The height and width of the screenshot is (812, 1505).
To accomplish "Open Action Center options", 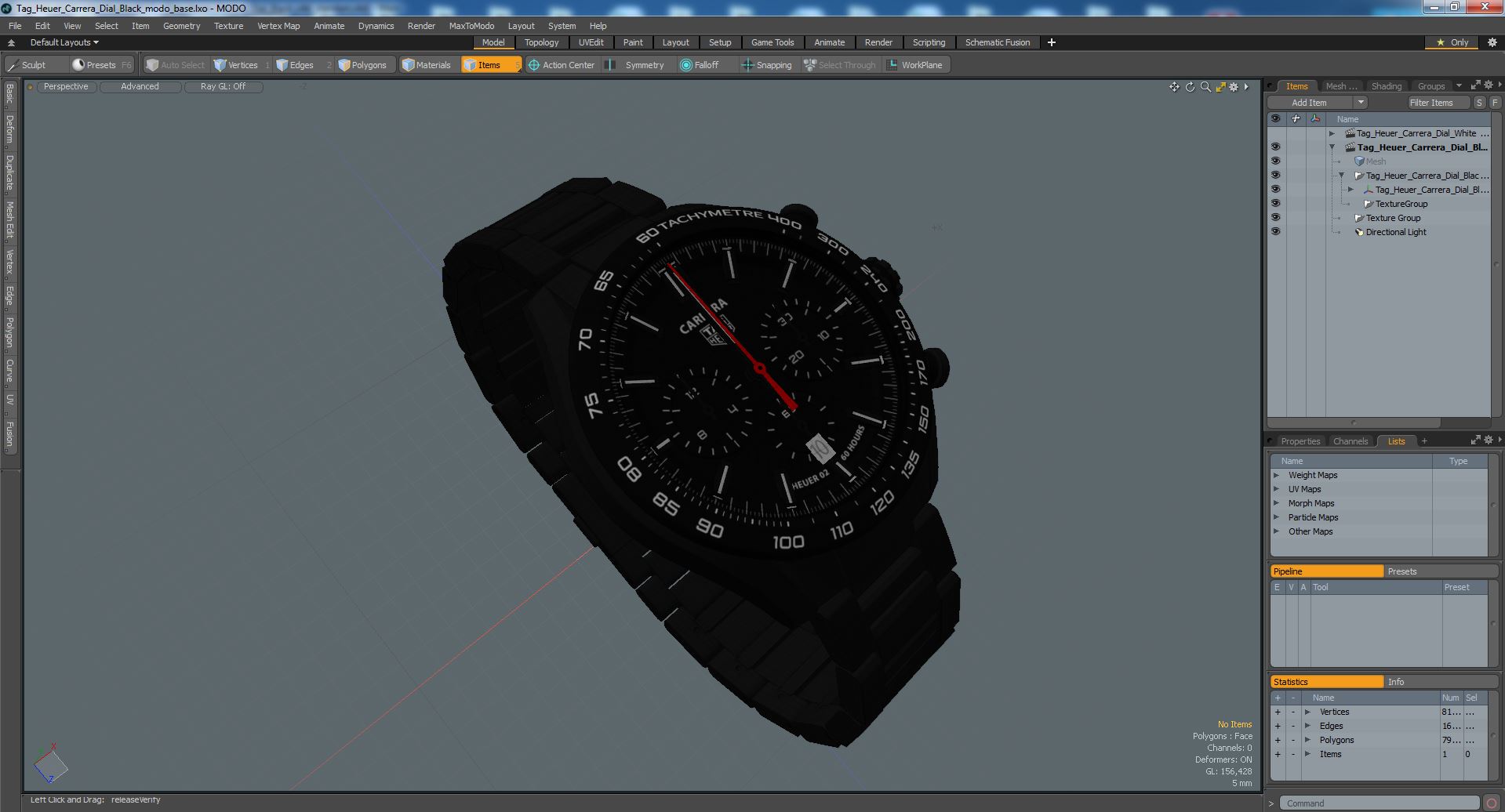I will pyautogui.click(x=562, y=65).
